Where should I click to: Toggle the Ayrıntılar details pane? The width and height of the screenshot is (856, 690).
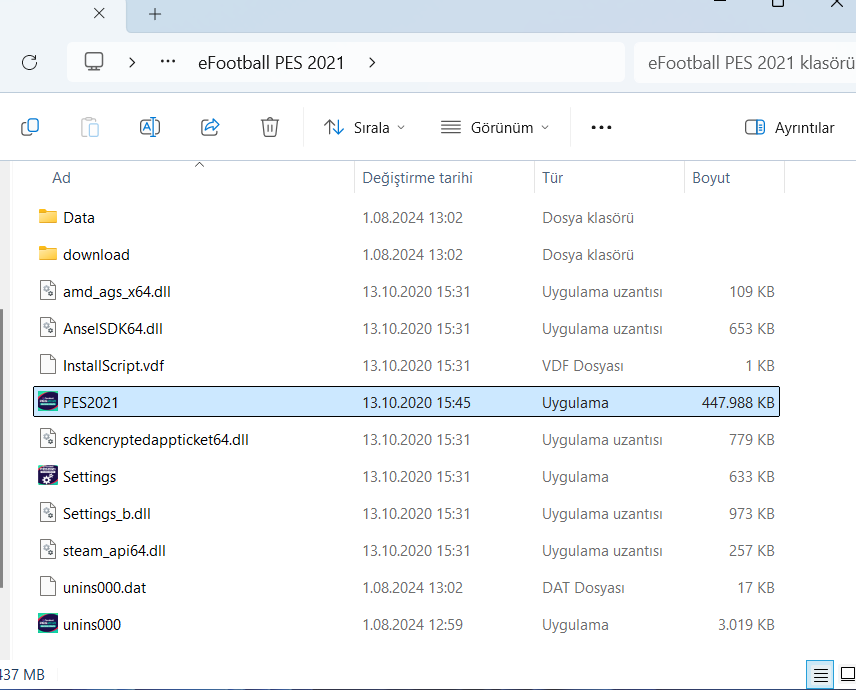point(789,128)
